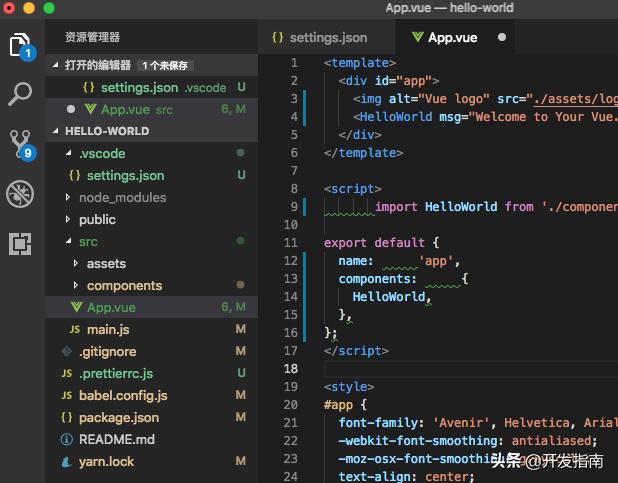Open main.js file in explorer

(x=152, y=329)
